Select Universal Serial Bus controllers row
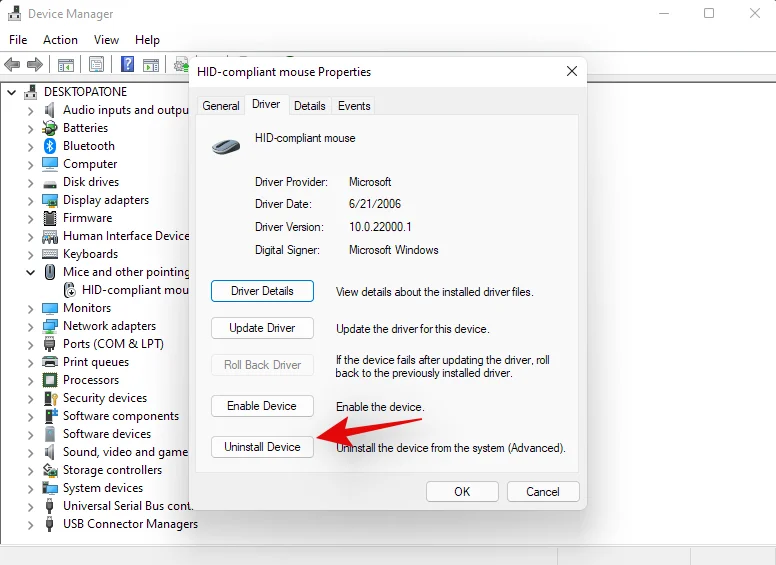Image resolution: width=776 pixels, height=565 pixels. 117,506
